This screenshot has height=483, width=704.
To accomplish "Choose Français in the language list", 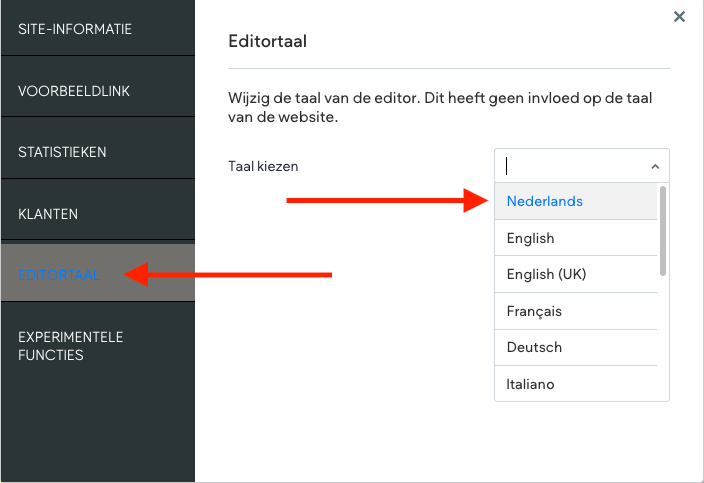I will [535, 311].
